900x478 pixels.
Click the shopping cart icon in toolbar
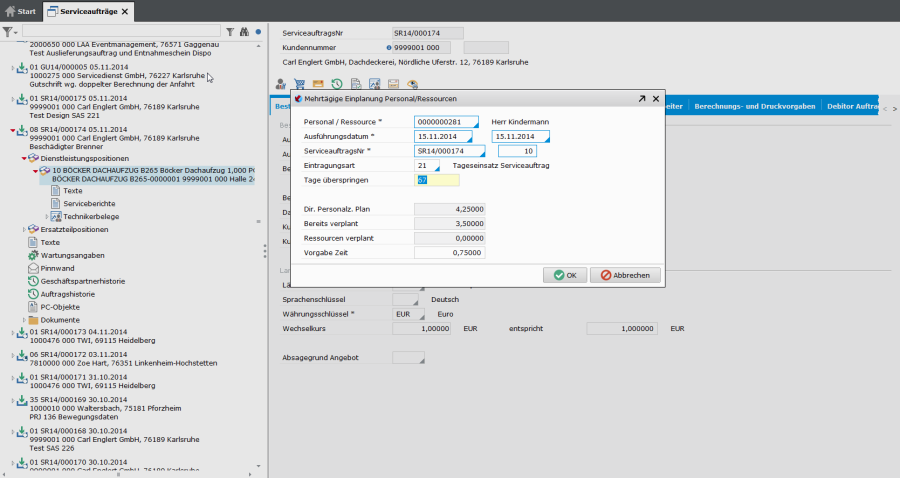point(300,84)
